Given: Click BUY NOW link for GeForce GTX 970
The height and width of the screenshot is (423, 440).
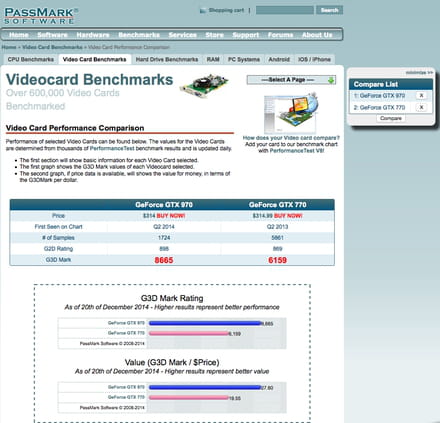Looking at the screenshot, I should pos(171,216).
